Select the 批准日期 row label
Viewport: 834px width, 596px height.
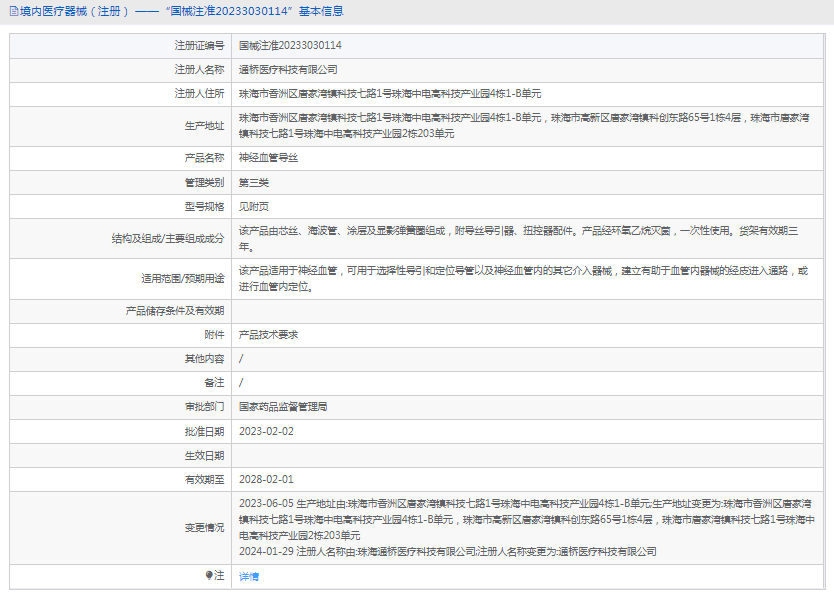tap(204, 432)
